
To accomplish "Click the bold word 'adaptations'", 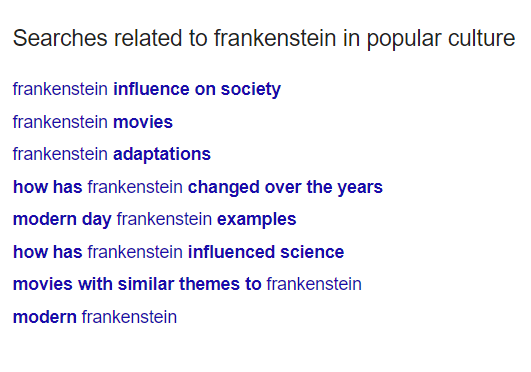I will coord(162,154).
